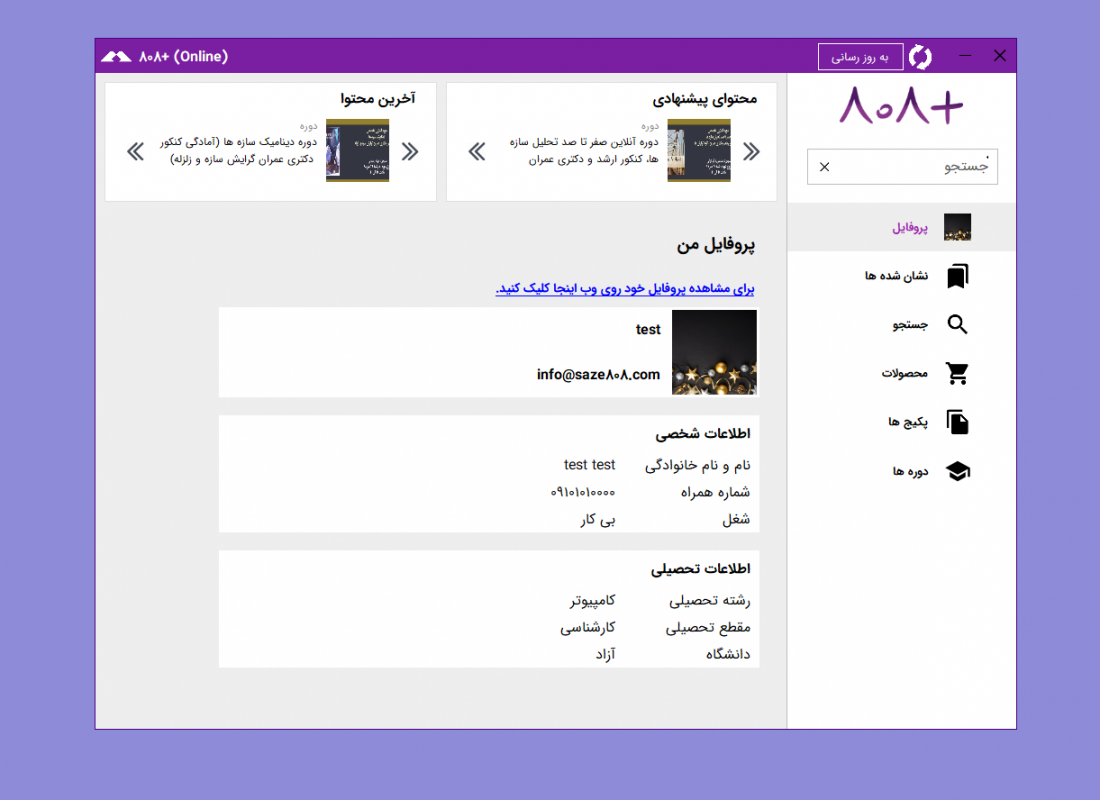Click the profile avatar picture
The width and height of the screenshot is (1100, 800).
click(x=714, y=352)
